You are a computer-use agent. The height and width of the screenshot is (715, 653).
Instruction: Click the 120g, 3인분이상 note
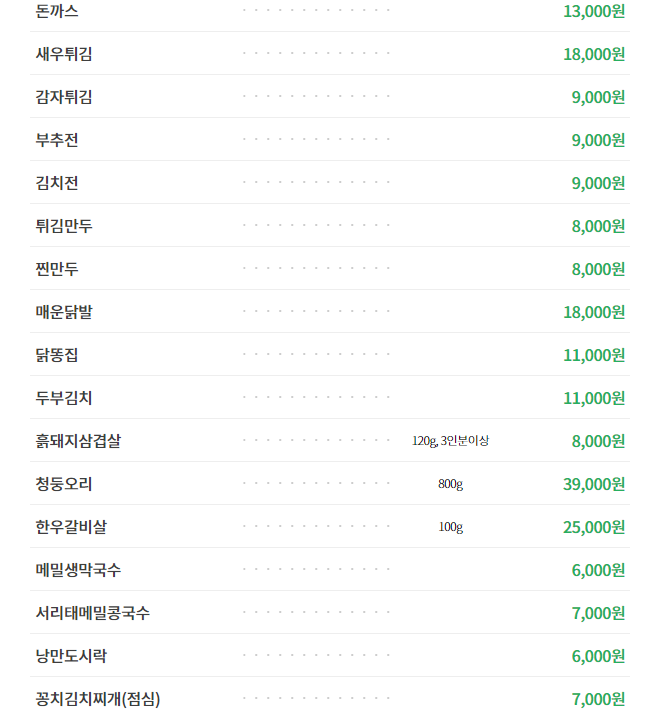[x=451, y=441]
